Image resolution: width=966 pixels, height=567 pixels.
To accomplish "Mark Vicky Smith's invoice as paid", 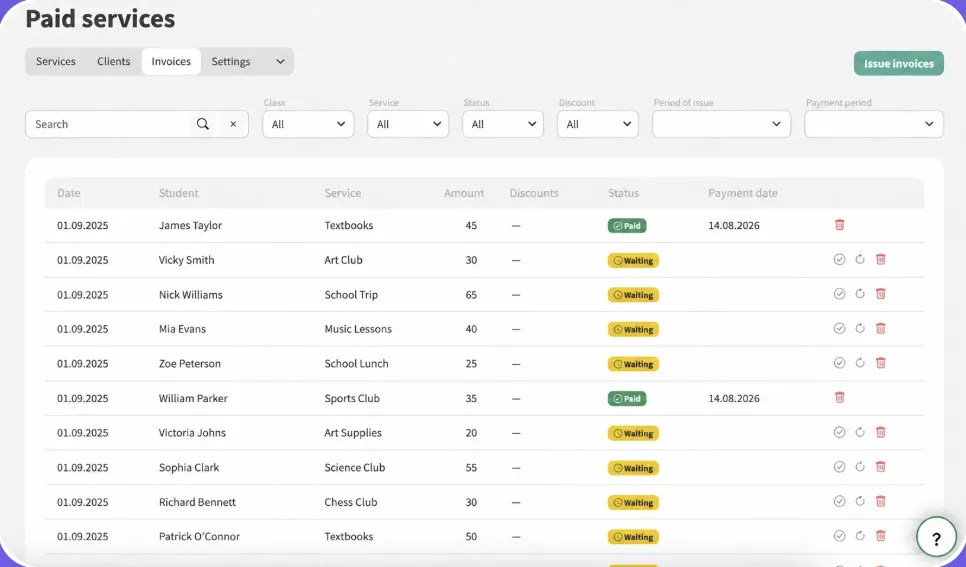I will 839,259.
